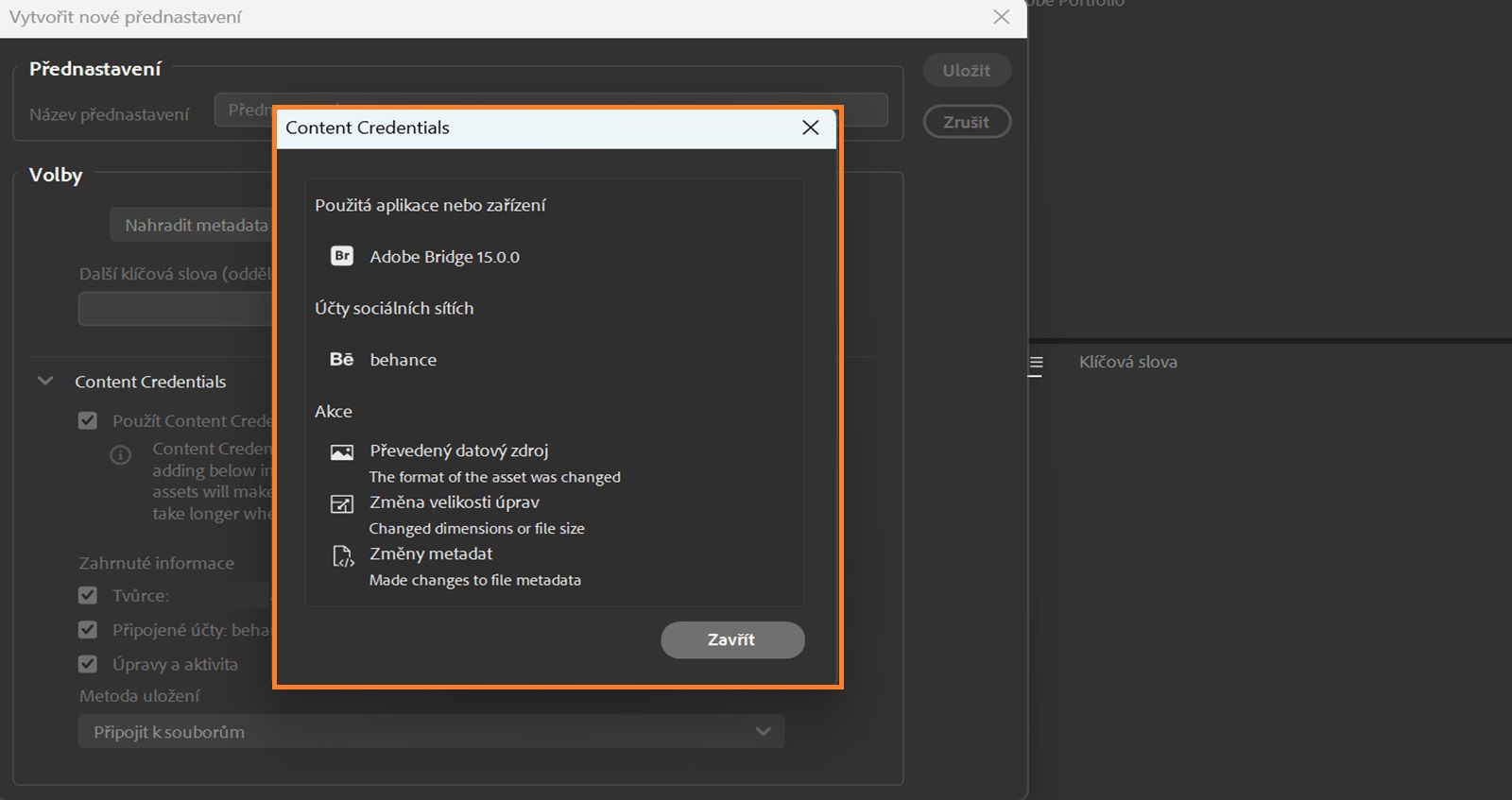The height and width of the screenshot is (800, 1512).
Task: Toggle the Úpravy a aktivita checkbox
Action: coord(88,664)
